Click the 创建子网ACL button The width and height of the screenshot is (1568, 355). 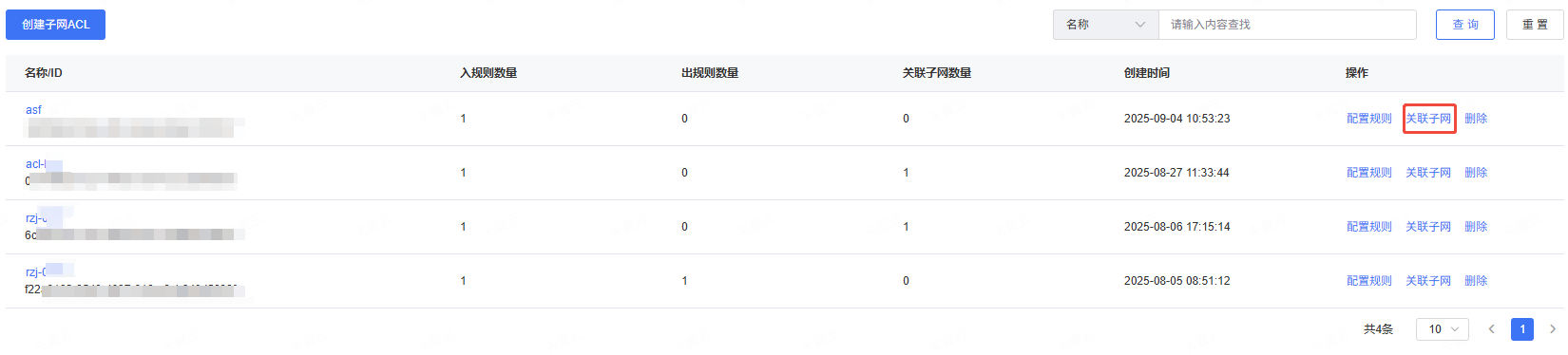point(55,25)
